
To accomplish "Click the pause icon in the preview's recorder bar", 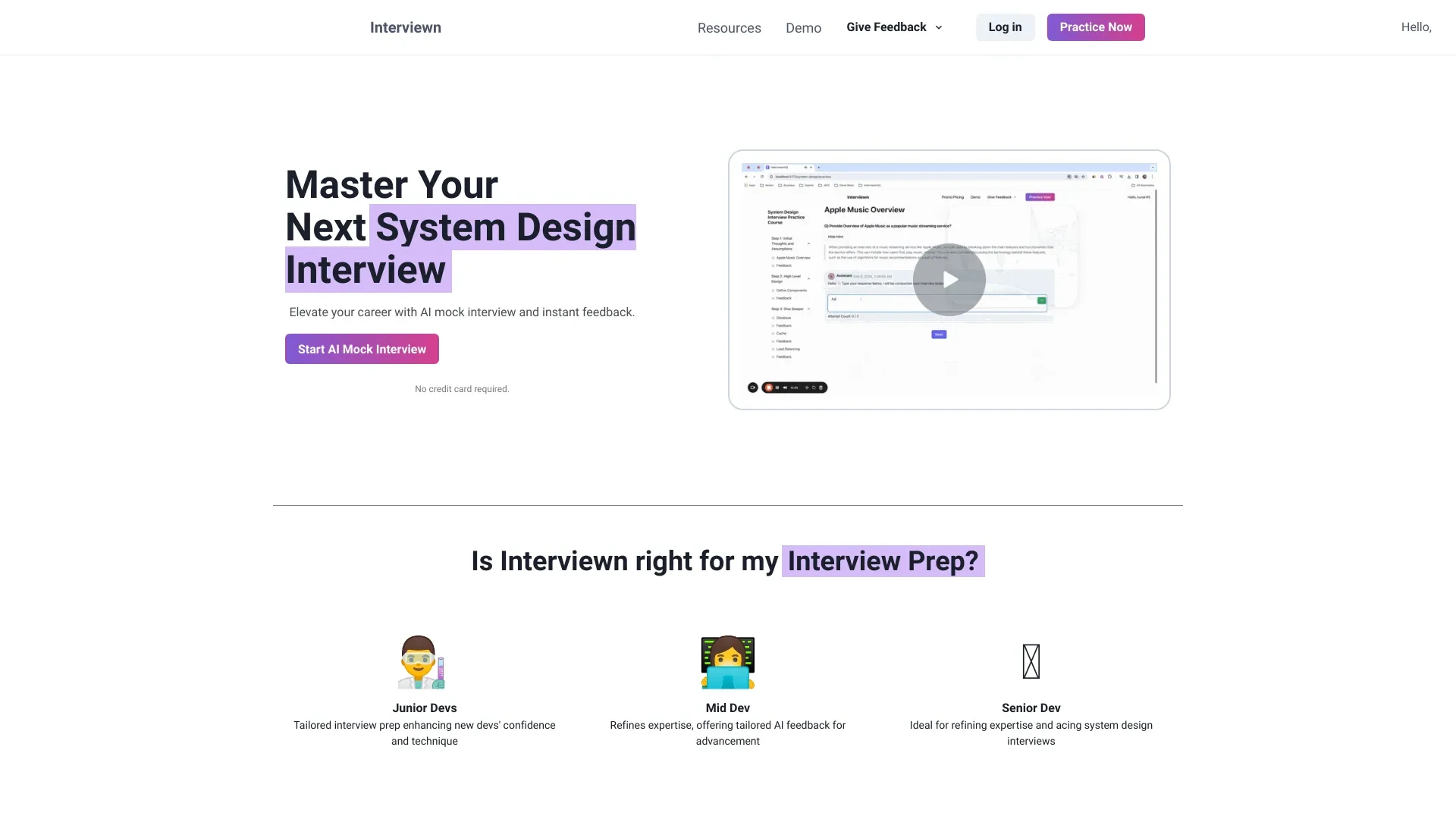I will 777,388.
